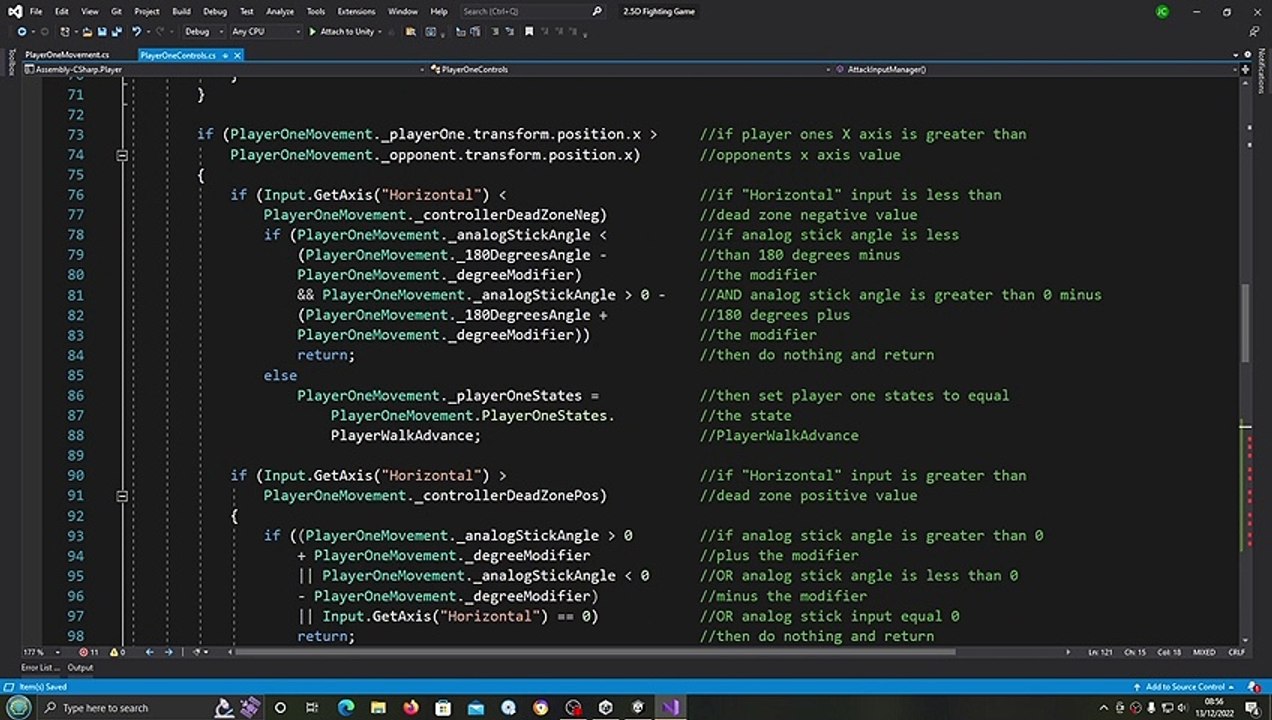The height and width of the screenshot is (720, 1272).
Task: Collapse the code region at line 91
Action: click(x=121, y=496)
